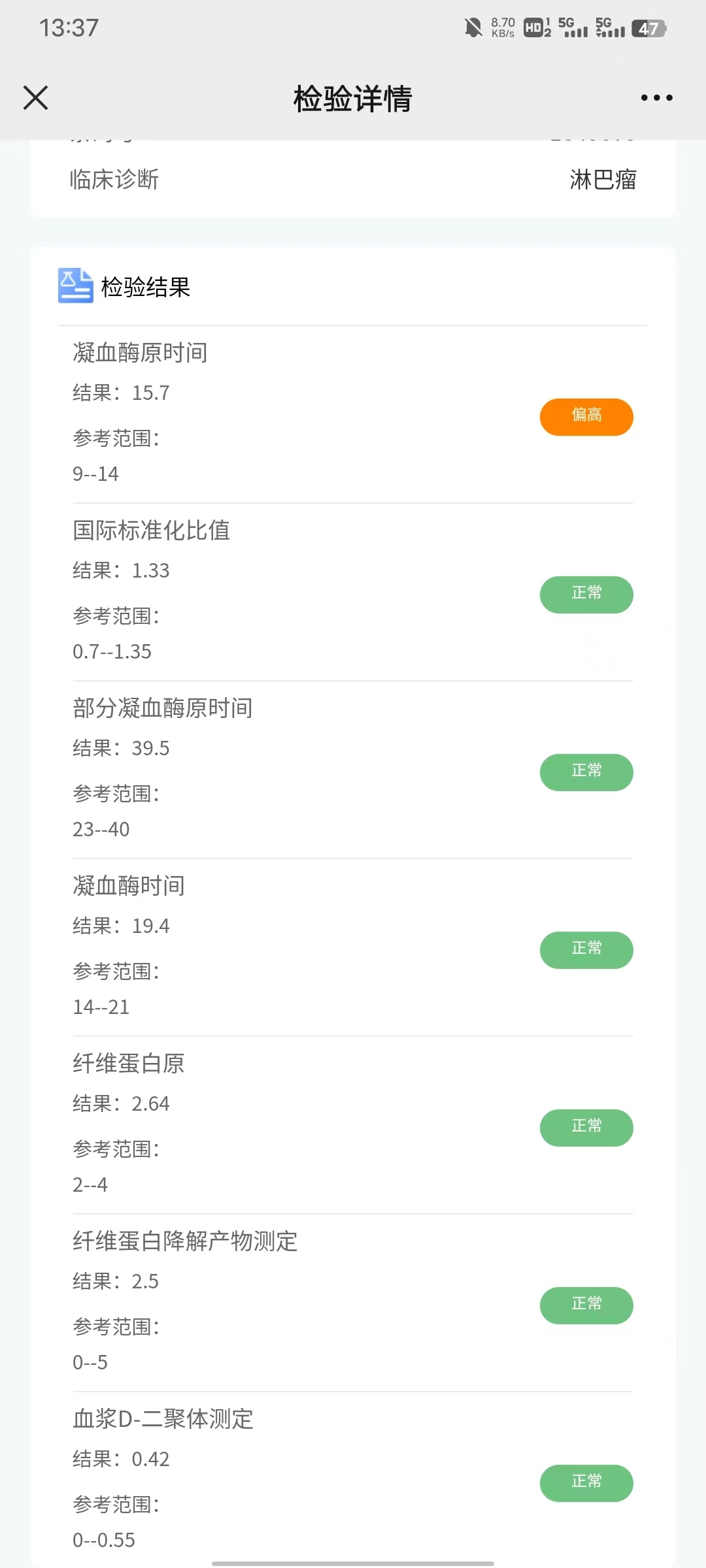Image resolution: width=706 pixels, height=1568 pixels.
Task: Tap the orange 偏高 status badge
Action: (586, 417)
